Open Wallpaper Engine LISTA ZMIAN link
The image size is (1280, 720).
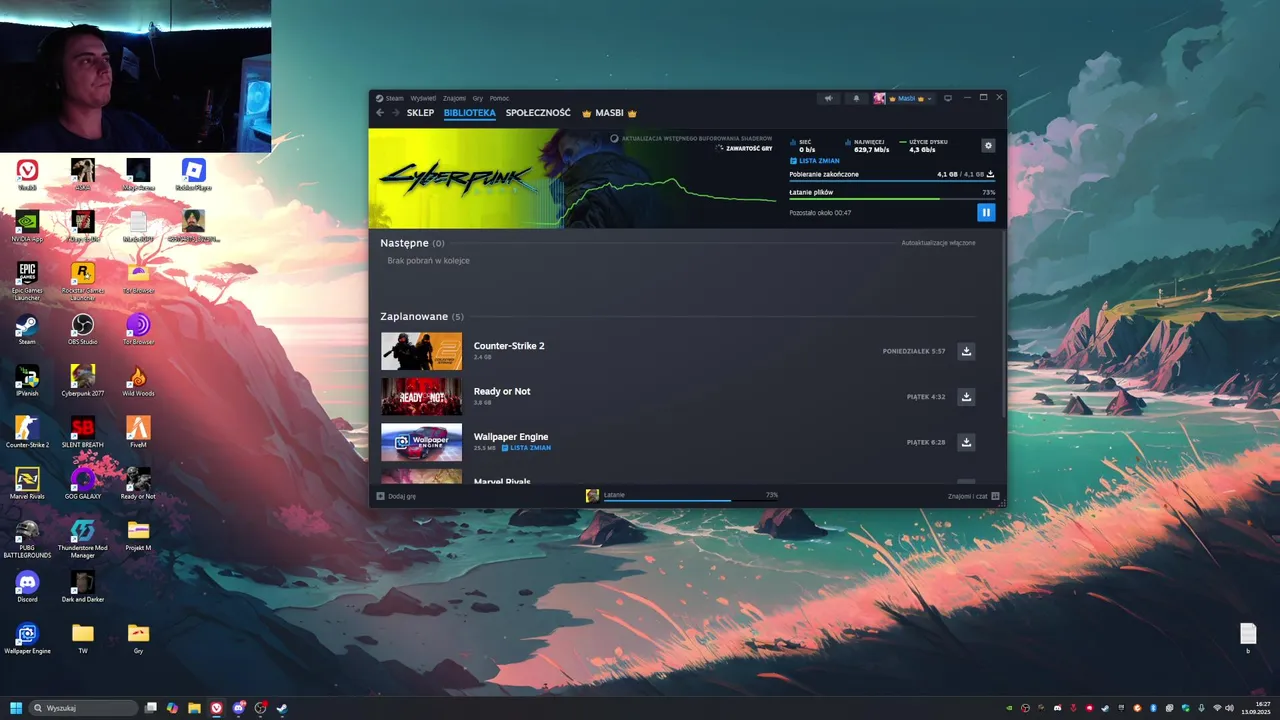(526, 448)
